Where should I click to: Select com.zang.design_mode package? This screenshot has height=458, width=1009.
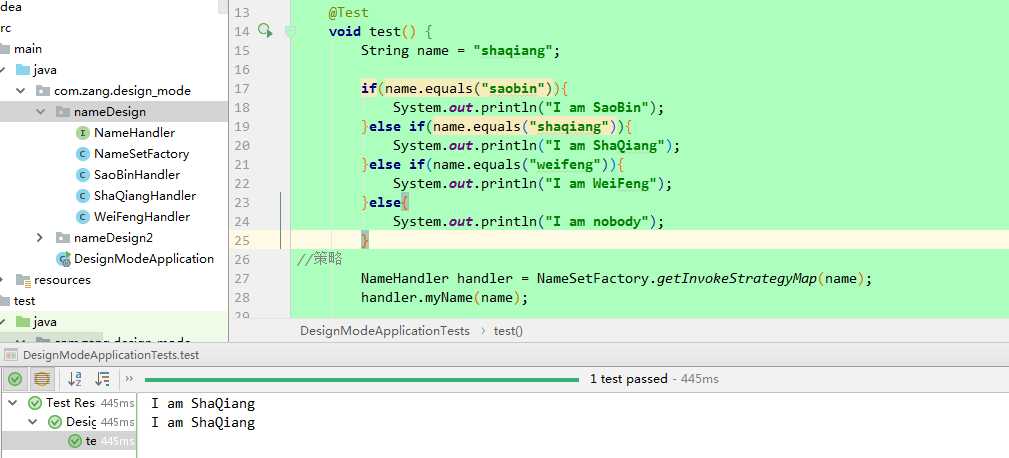pyautogui.click(x=122, y=91)
